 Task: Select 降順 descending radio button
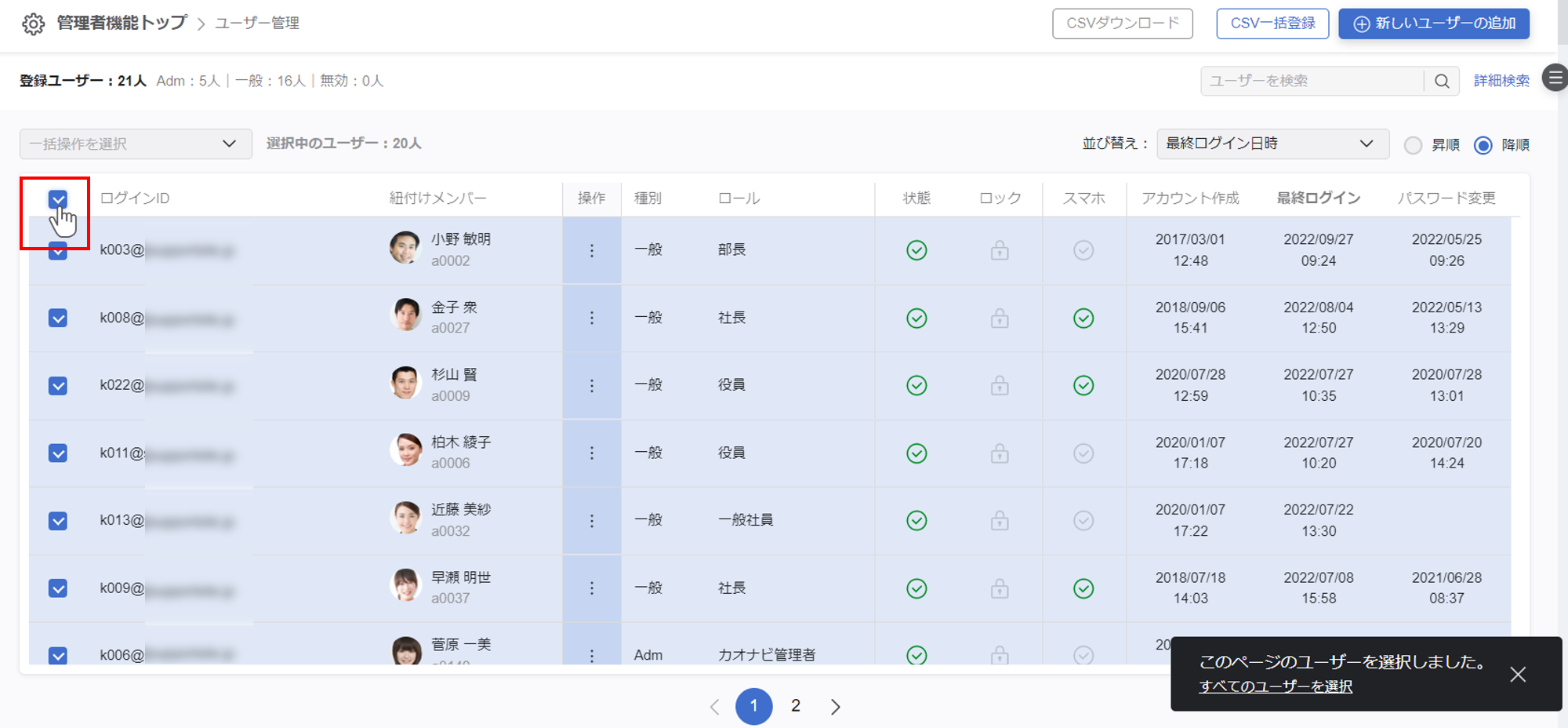click(1483, 145)
